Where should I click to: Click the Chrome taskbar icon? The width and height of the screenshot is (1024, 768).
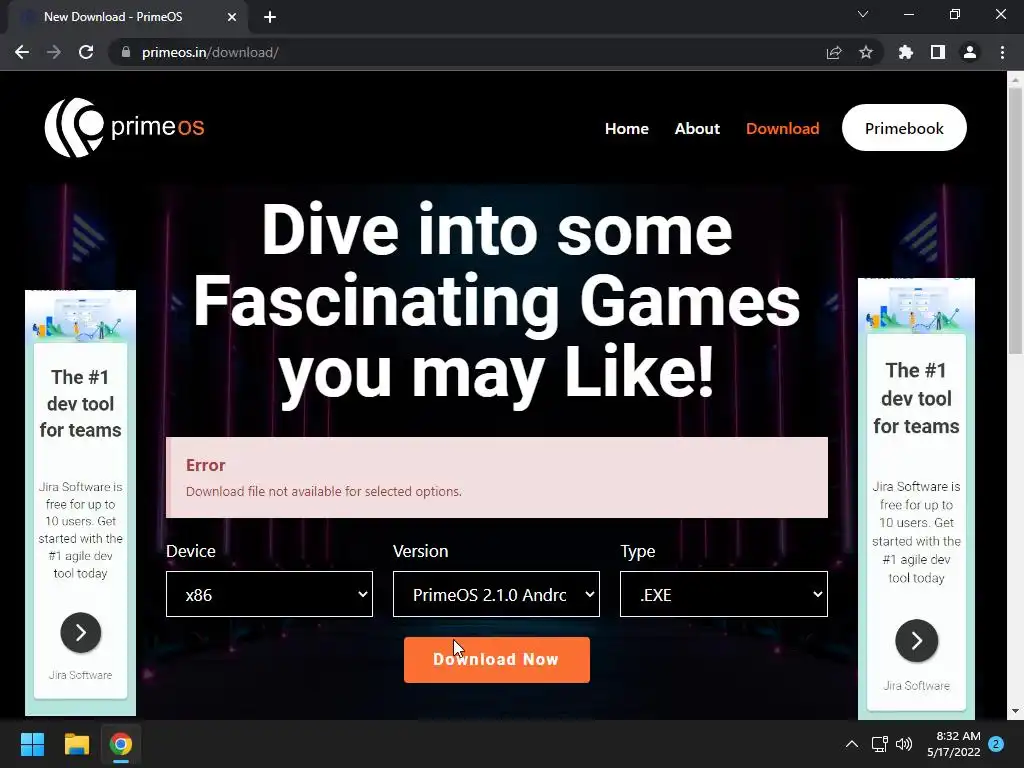click(121, 744)
